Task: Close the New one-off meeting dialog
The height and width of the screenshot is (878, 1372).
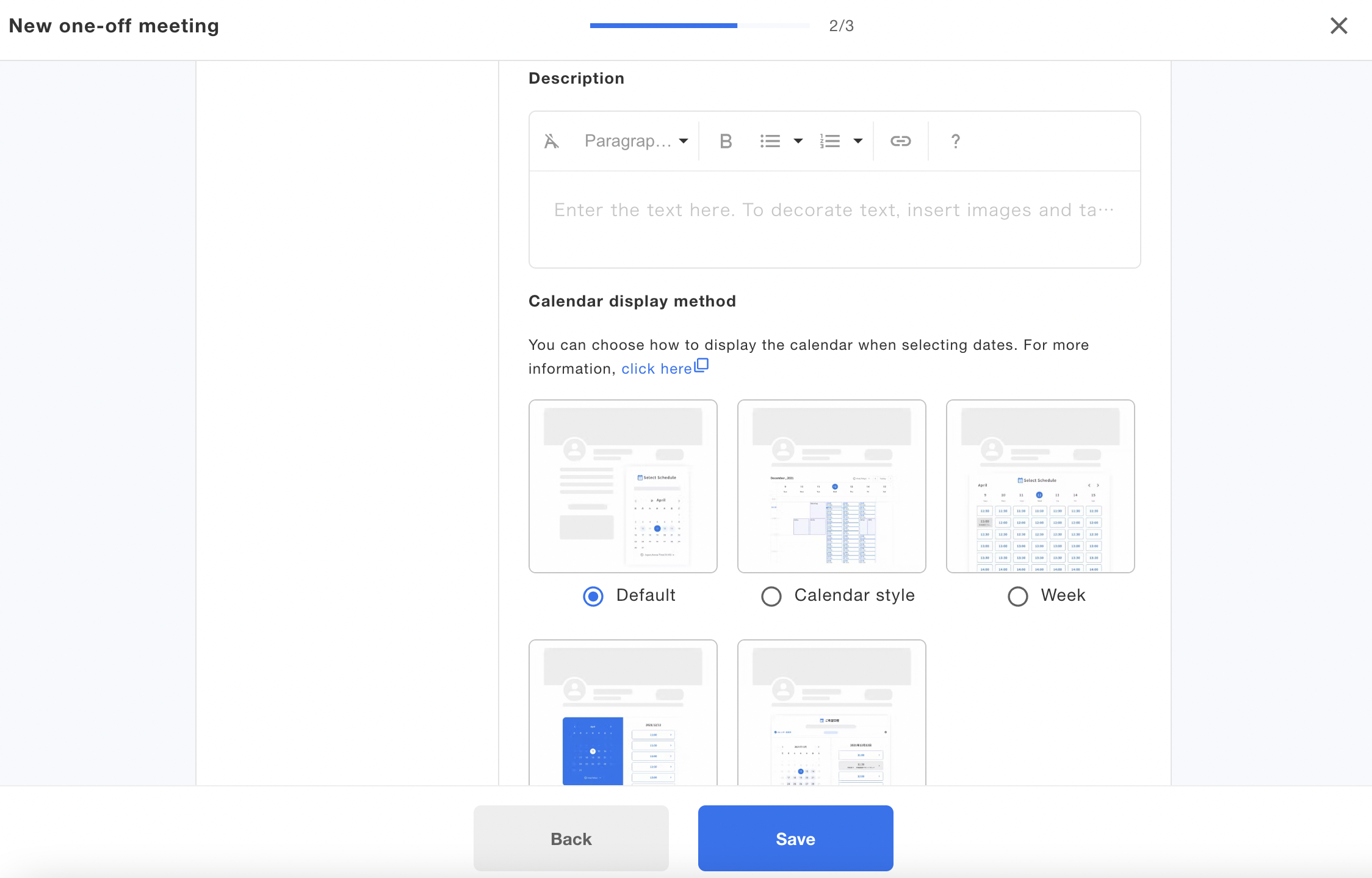Action: pos(1338,26)
